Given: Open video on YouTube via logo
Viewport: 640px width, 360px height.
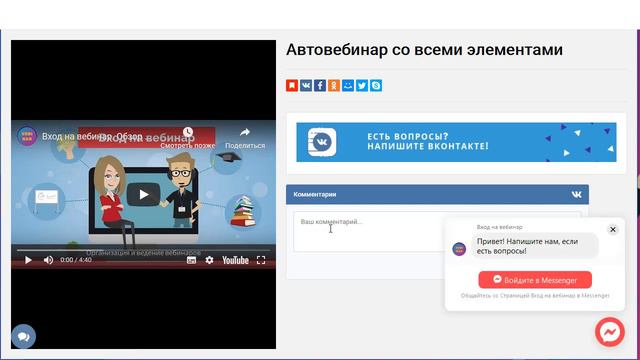Looking at the screenshot, I should pyautogui.click(x=235, y=260).
